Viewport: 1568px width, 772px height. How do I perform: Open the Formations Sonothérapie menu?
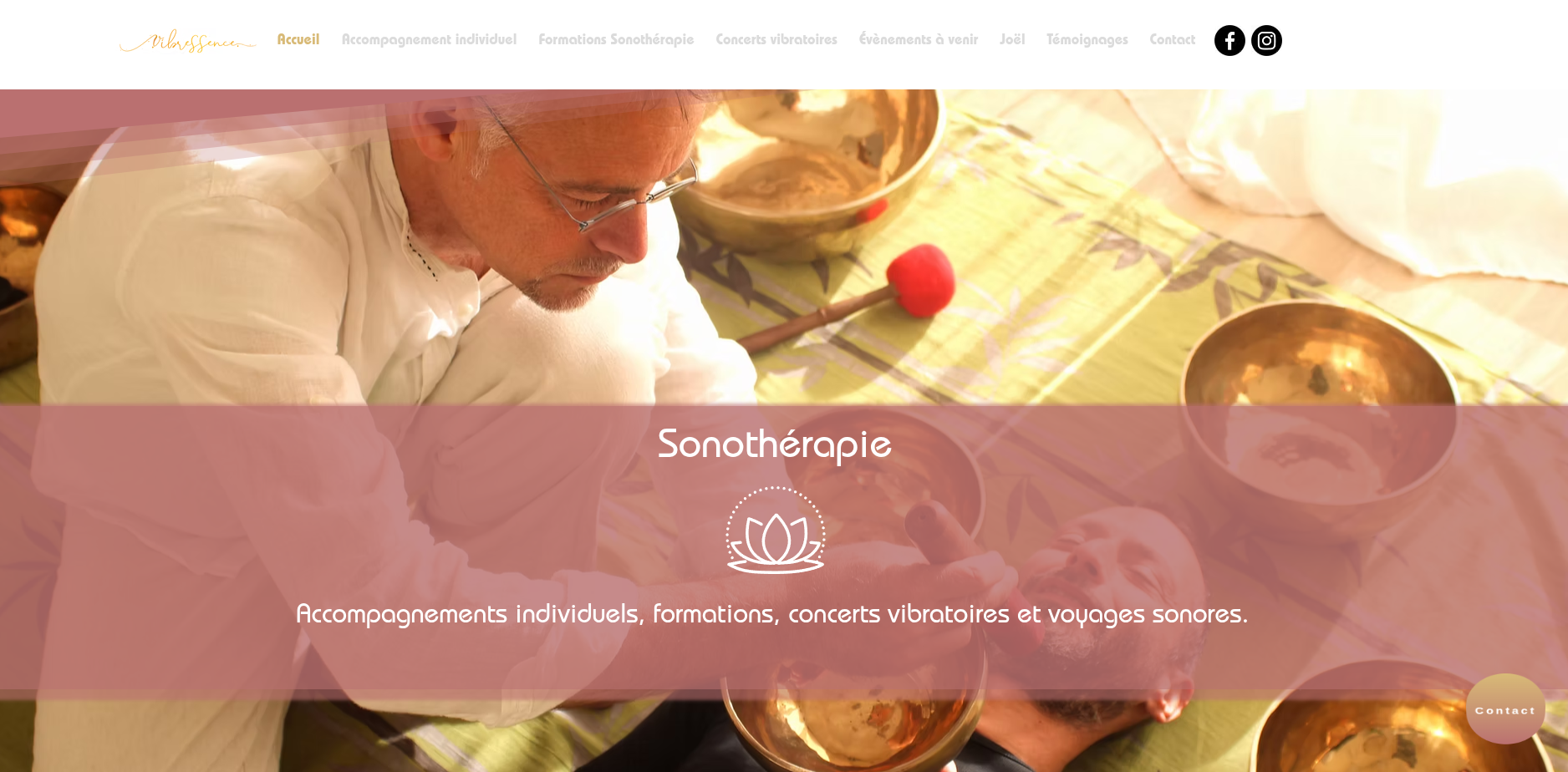click(616, 39)
